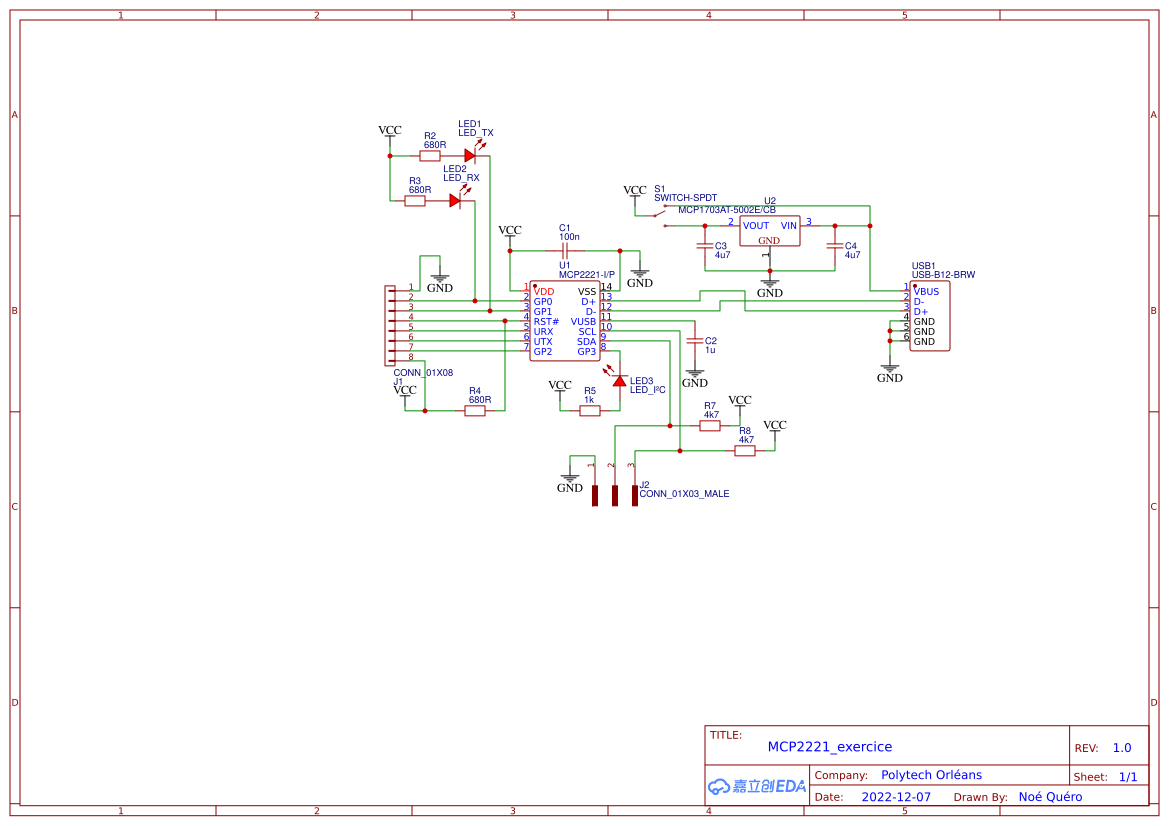Click the C2 1u capacitor symbol
The height and width of the screenshot is (826, 1169).
pos(694,340)
